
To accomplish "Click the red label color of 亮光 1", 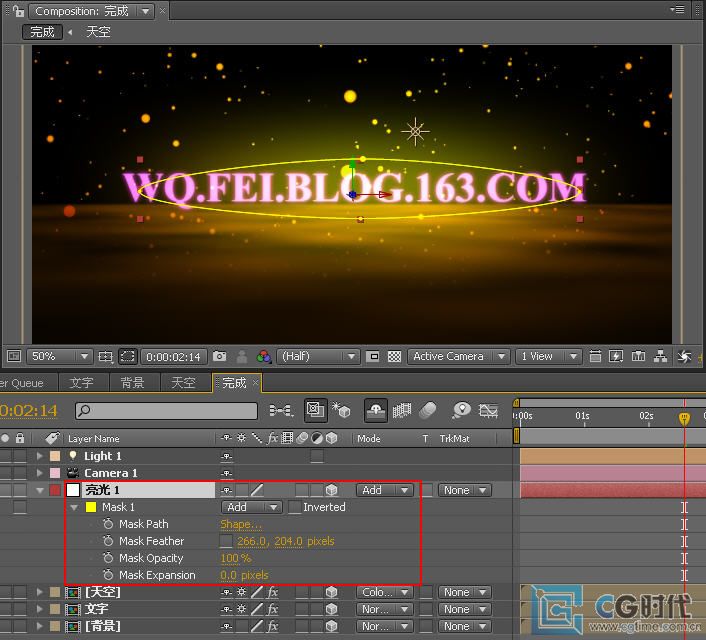I will point(55,490).
